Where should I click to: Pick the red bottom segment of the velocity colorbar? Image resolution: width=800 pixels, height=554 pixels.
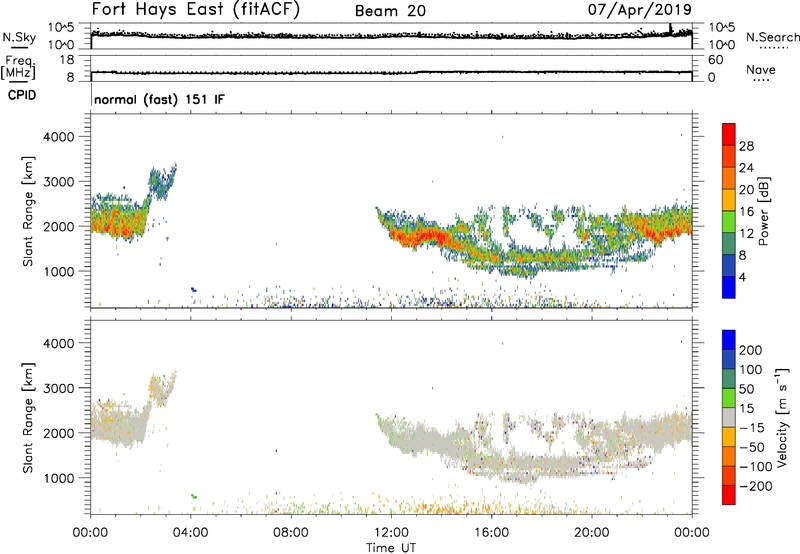[x=729, y=495]
